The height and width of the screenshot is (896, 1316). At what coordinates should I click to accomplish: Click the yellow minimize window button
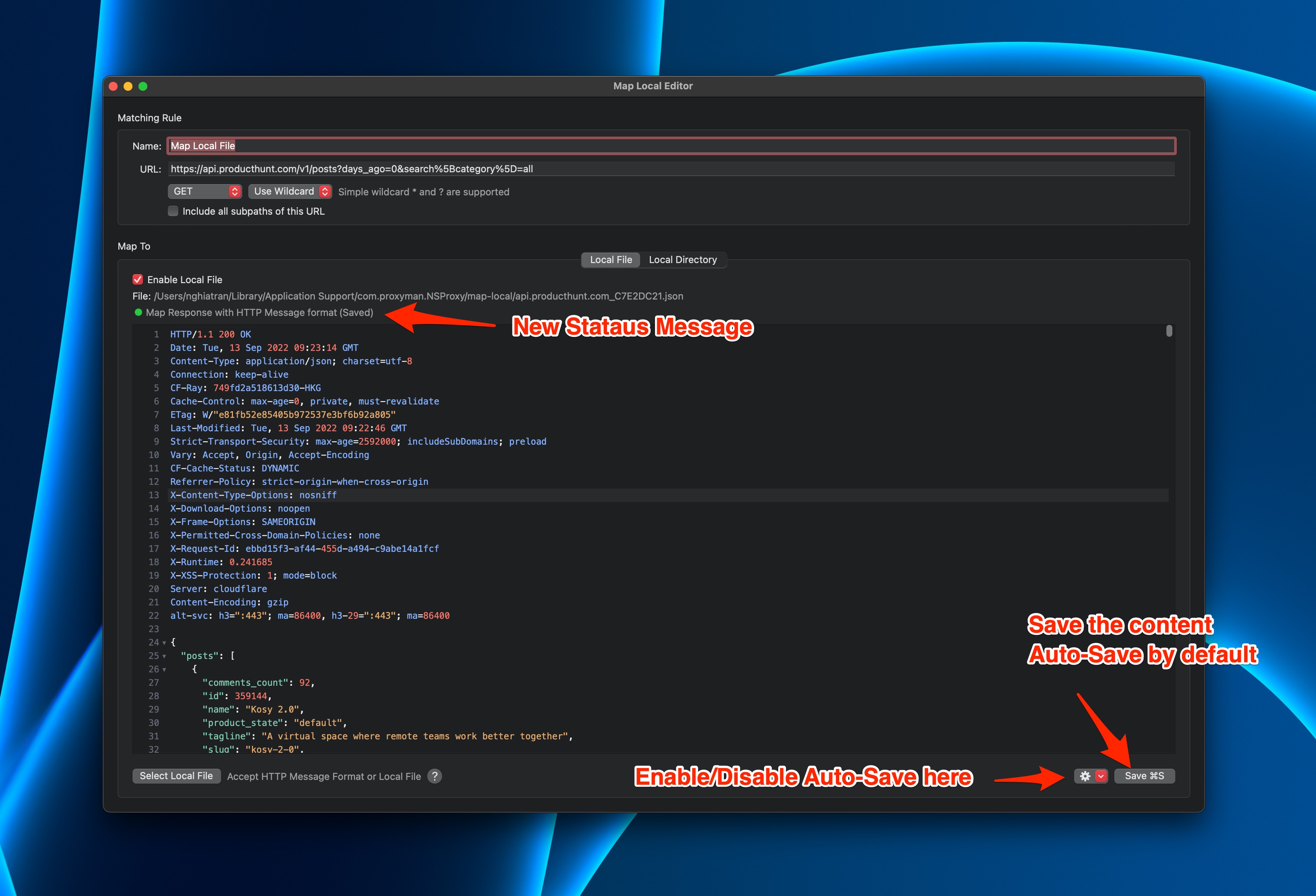tap(128, 86)
